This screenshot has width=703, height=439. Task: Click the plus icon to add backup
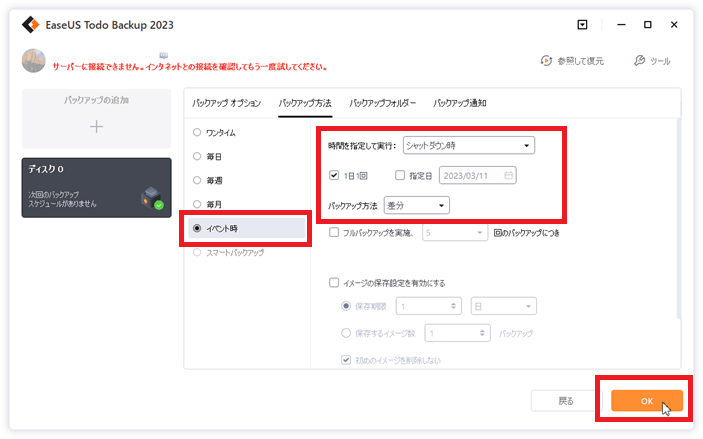click(96, 127)
